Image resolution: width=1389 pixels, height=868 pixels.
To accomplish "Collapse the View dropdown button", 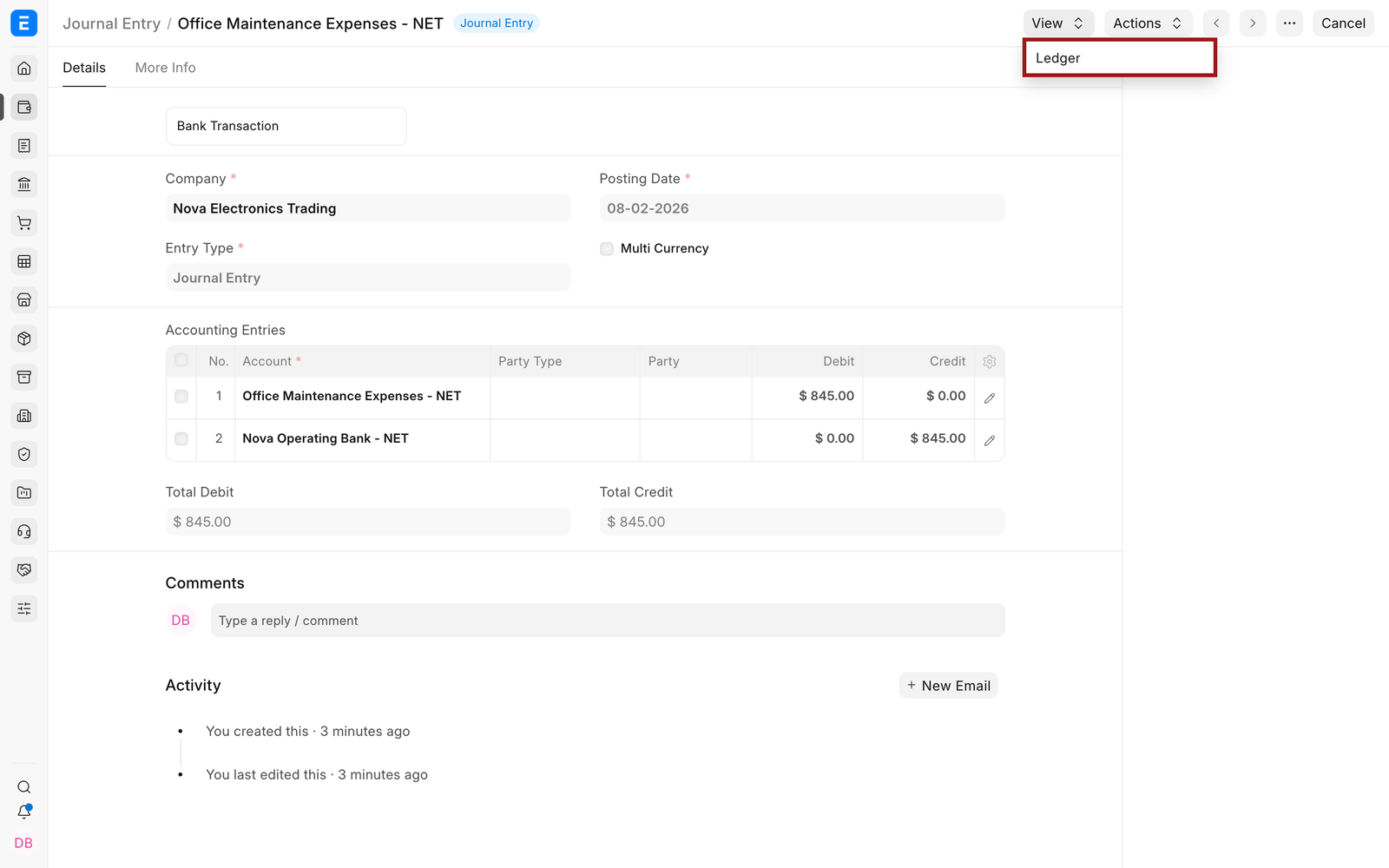I will click(1058, 23).
